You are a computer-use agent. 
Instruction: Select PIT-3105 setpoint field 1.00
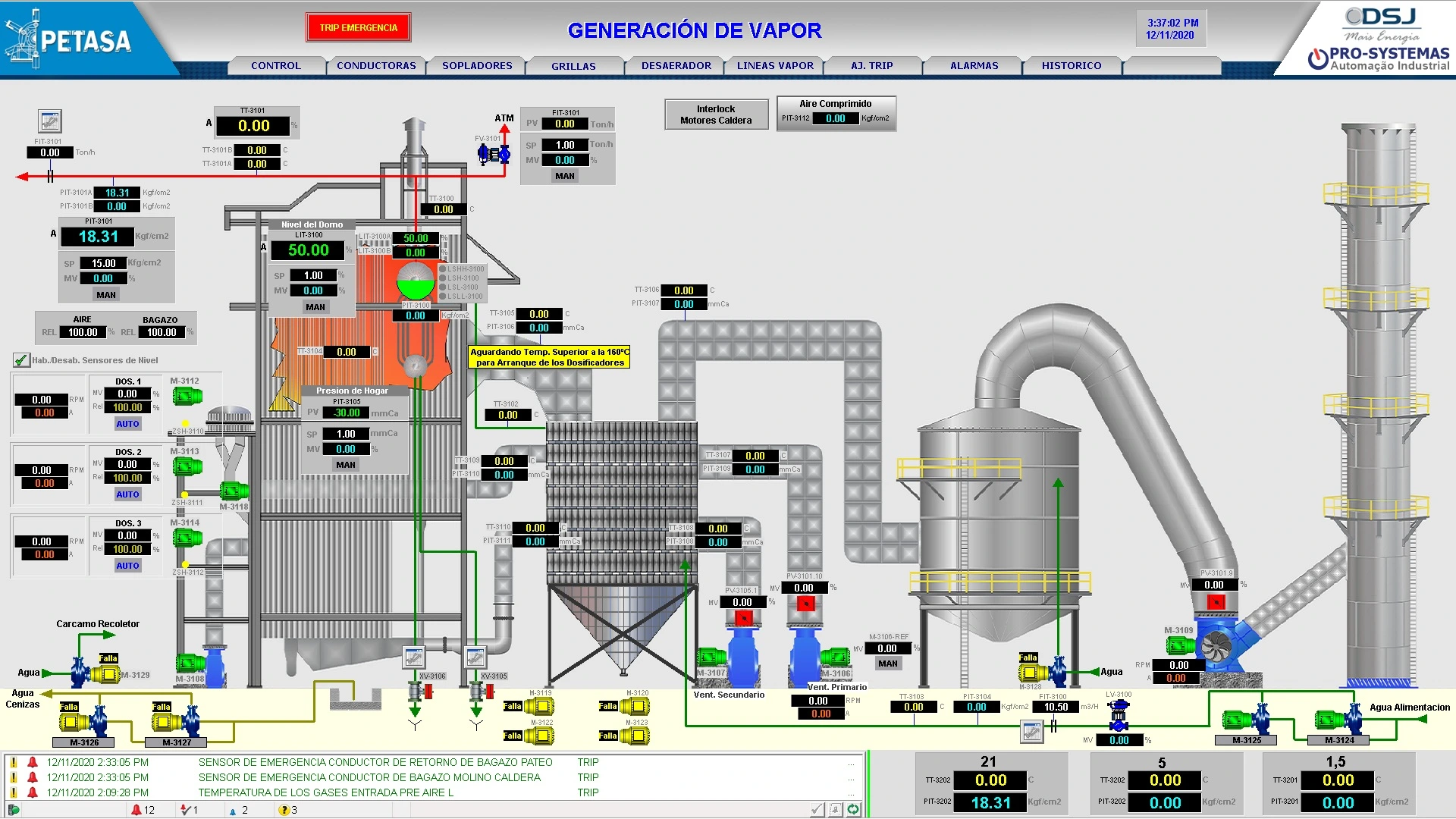point(346,435)
